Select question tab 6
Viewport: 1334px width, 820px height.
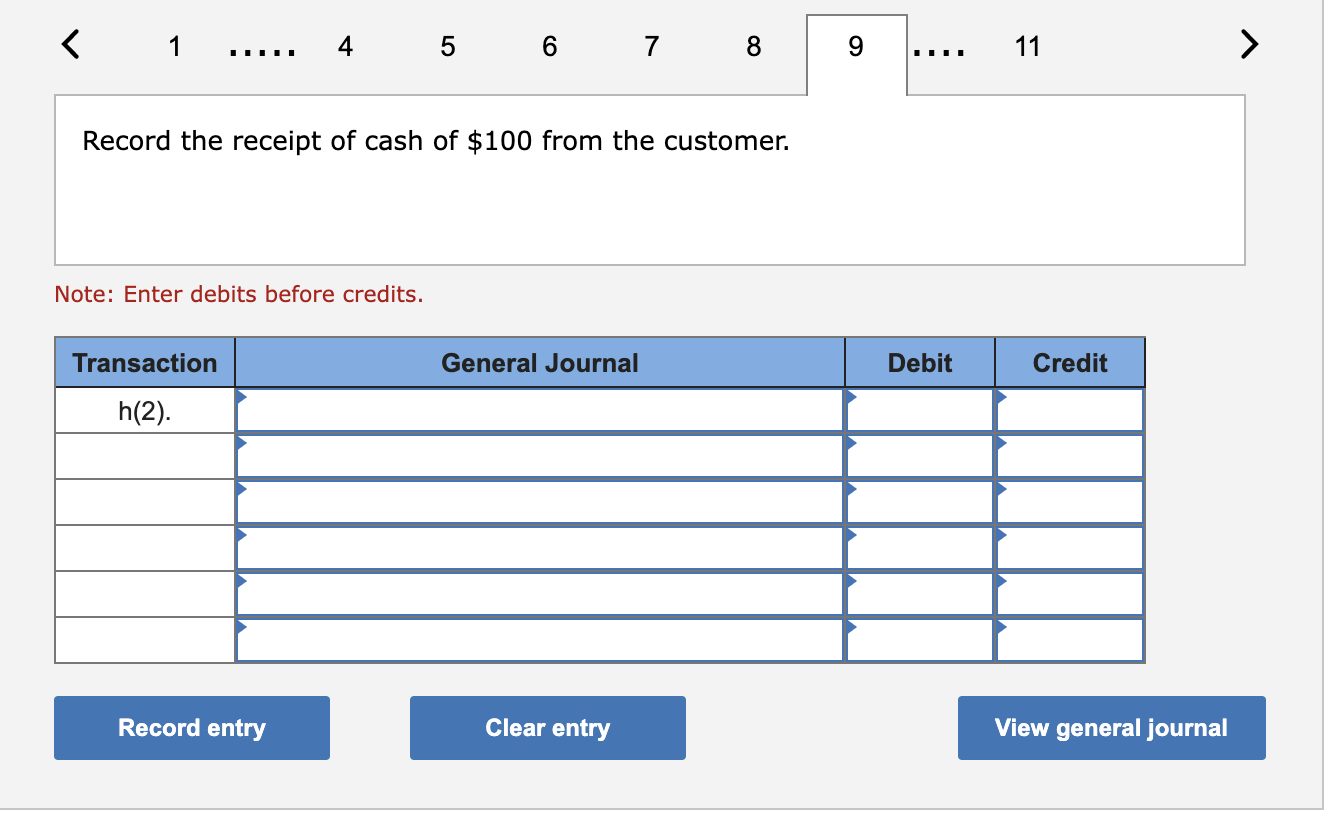pos(549,46)
